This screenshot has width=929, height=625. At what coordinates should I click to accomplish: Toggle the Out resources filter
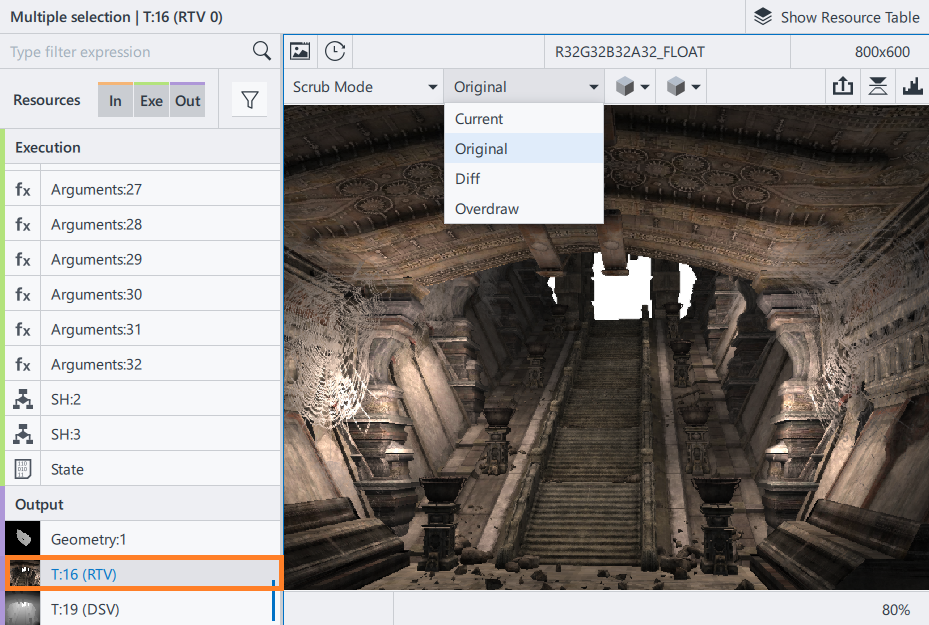pyautogui.click(x=188, y=100)
